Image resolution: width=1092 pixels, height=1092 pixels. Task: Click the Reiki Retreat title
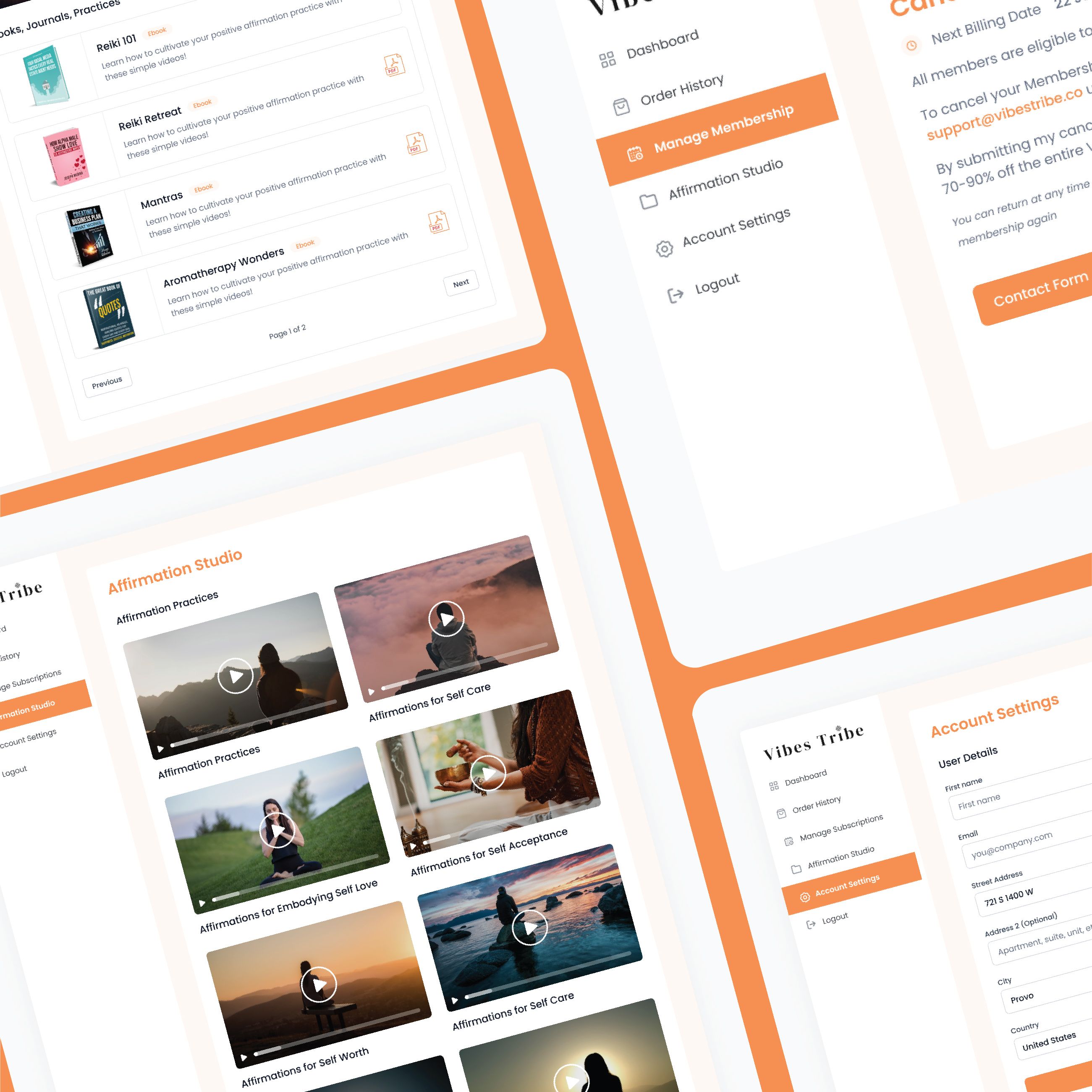point(150,118)
